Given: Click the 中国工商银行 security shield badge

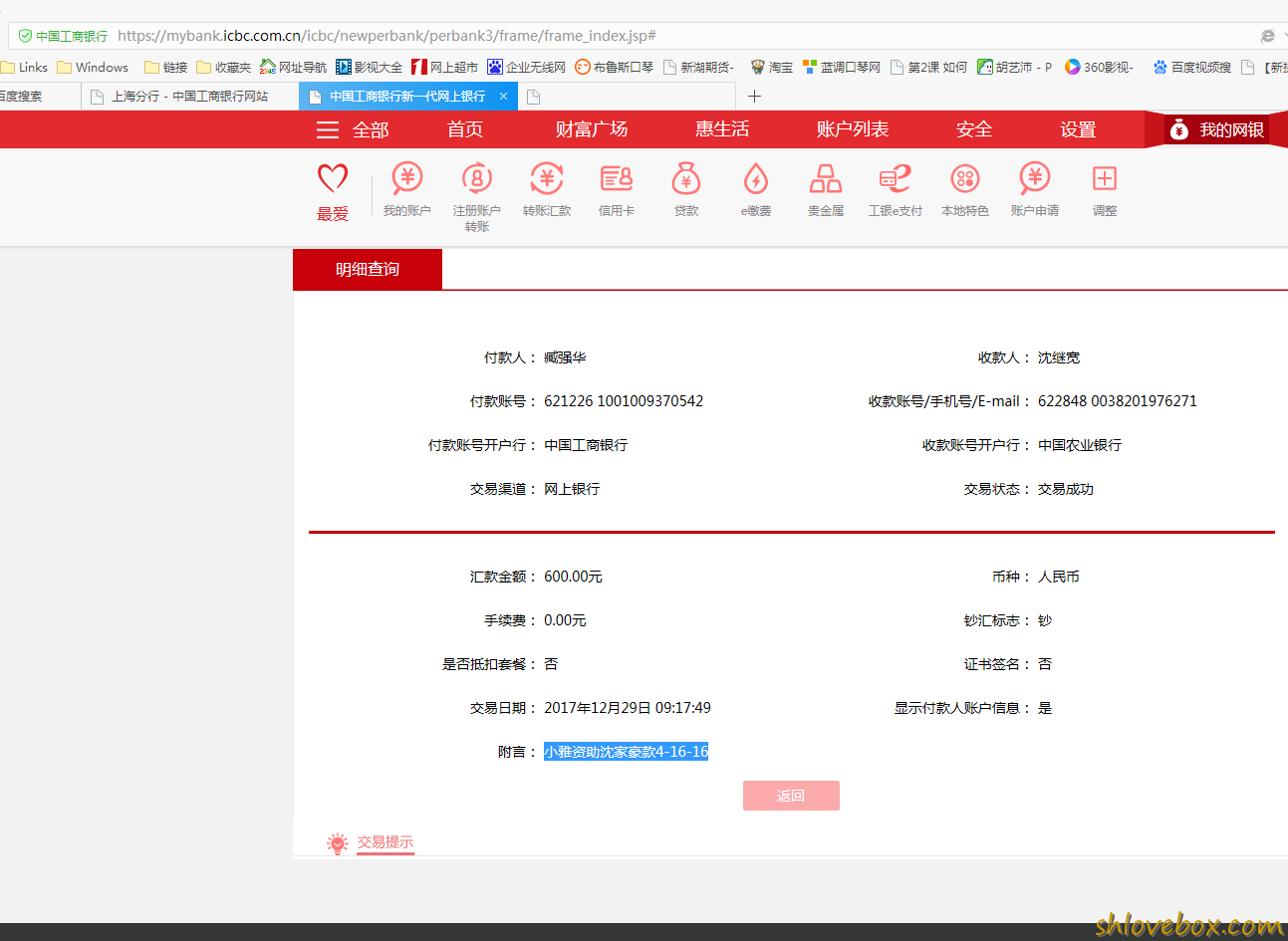Looking at the screenshot, I should (63, 36).
